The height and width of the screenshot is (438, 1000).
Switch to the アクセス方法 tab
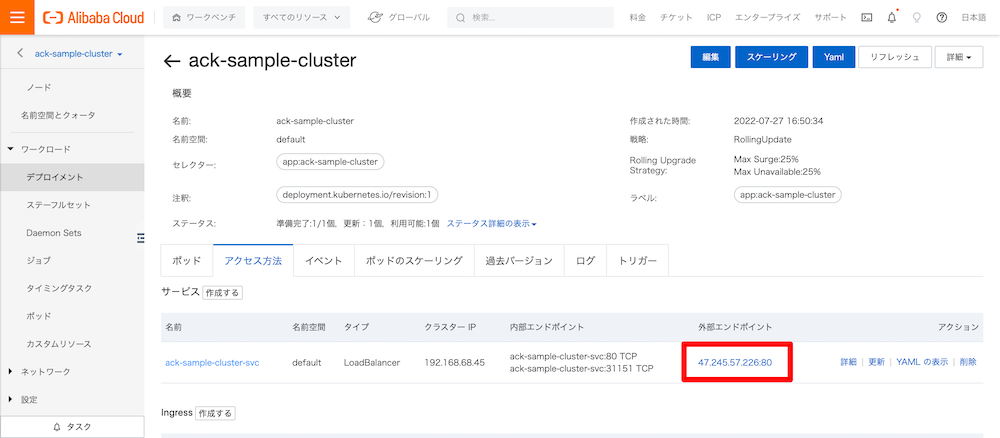coord(253,261)
